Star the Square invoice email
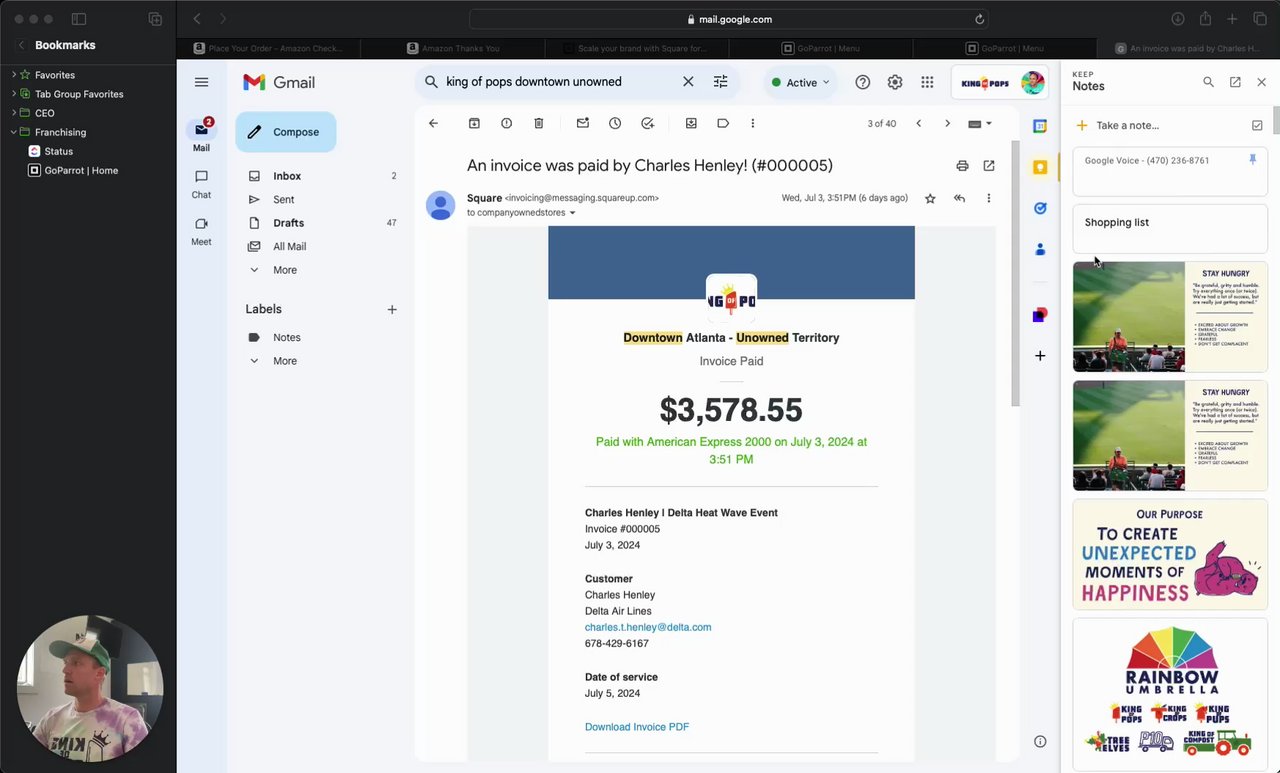The image size is (1280, 773). (x=930, y=198)
